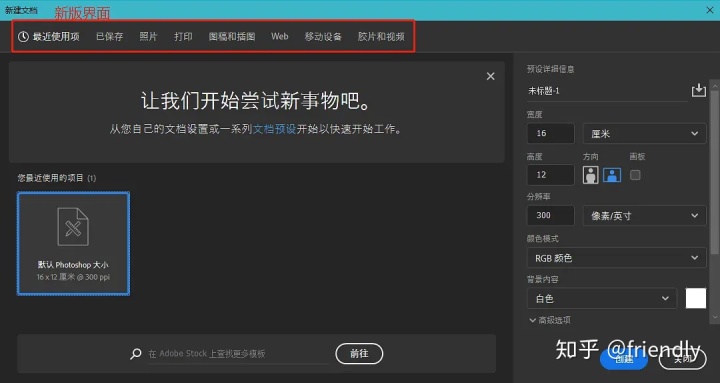This screenshot has height=383, width=720.
Task: Click the 创建 button
Action: click(624, 360)
